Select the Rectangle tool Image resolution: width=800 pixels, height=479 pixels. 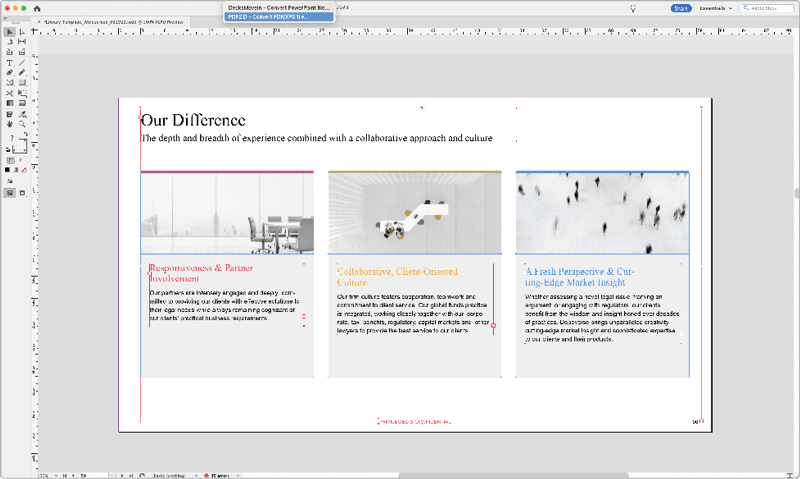coord(22,83)
